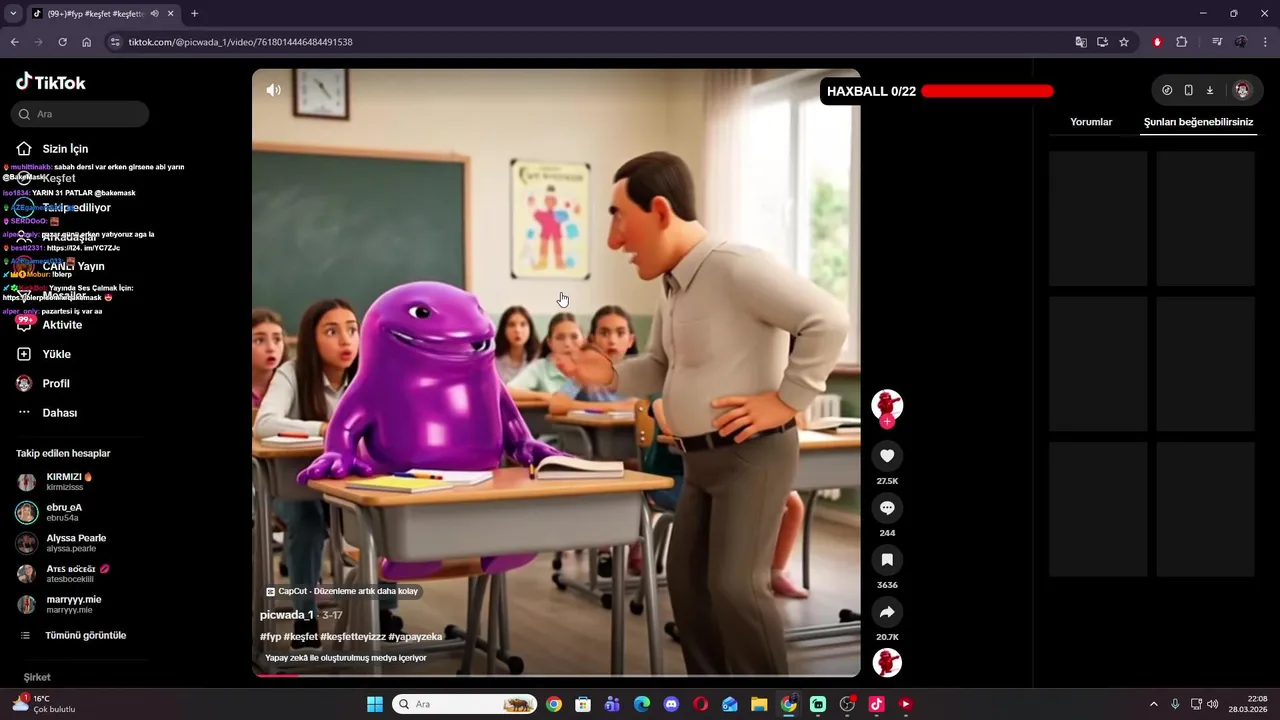Switch to the Yorumlar tab
The width and height of the screenshot is (1280, 720).
(1091, 122)
